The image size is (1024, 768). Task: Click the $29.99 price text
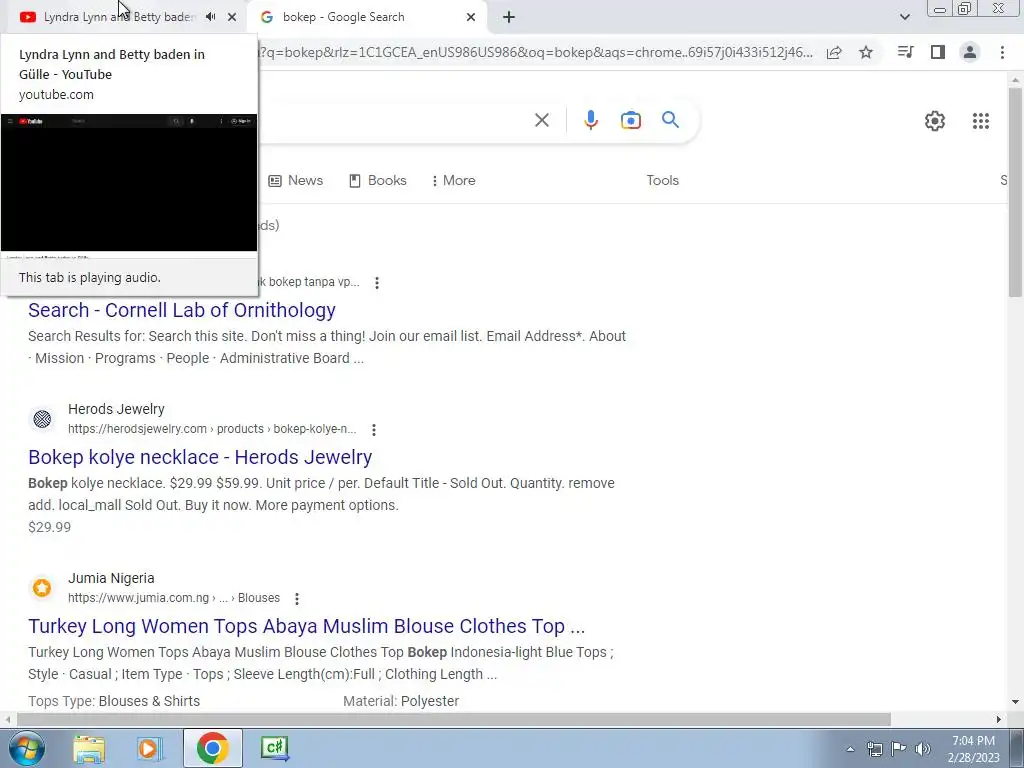(x=50, y=527)
